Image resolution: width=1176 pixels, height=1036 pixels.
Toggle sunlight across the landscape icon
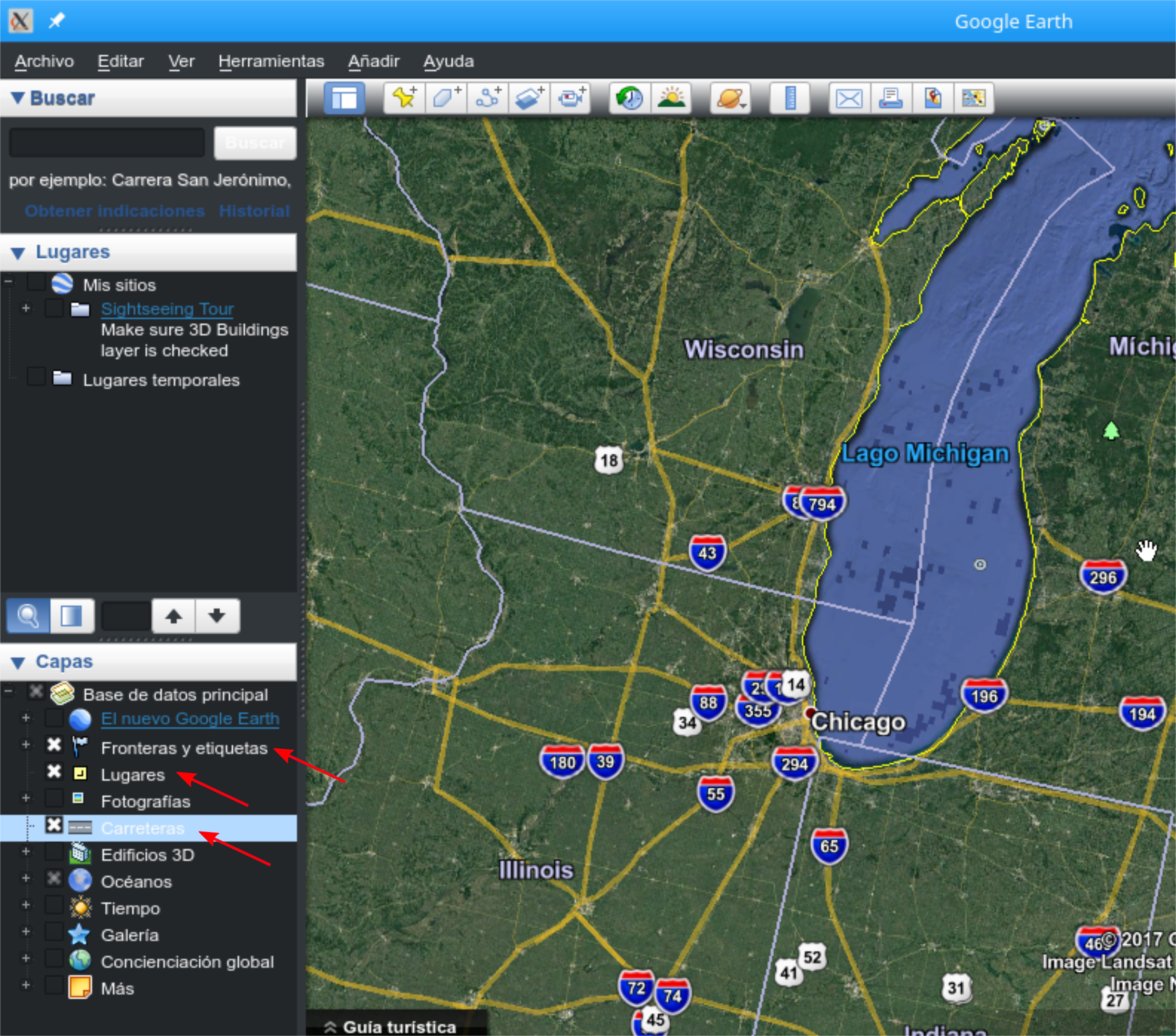671,98
